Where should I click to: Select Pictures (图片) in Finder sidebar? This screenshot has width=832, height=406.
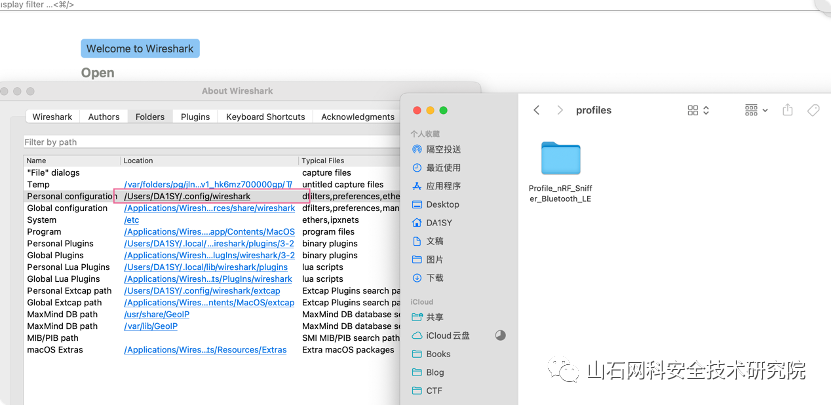428,260
